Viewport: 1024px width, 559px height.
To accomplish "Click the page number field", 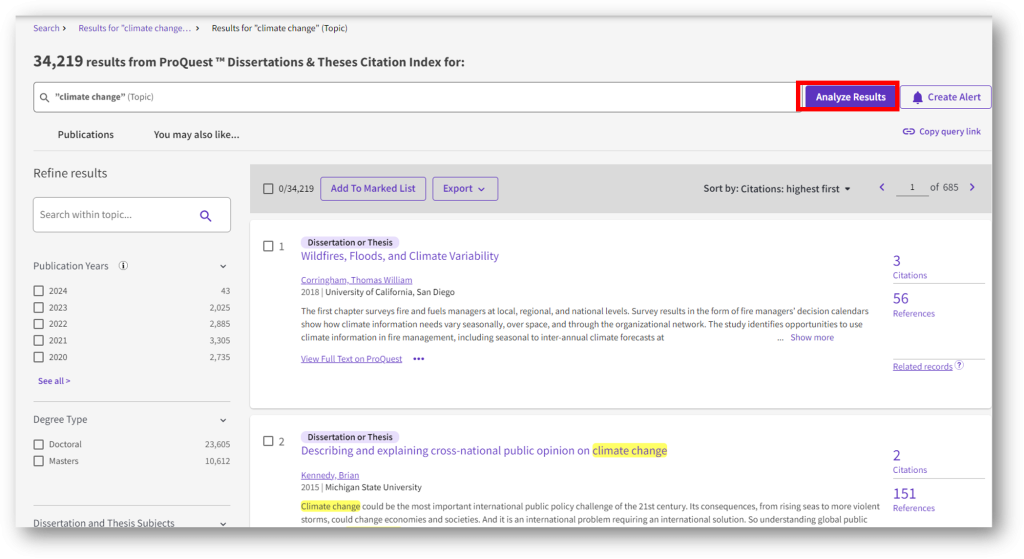I will click(912, 187).
